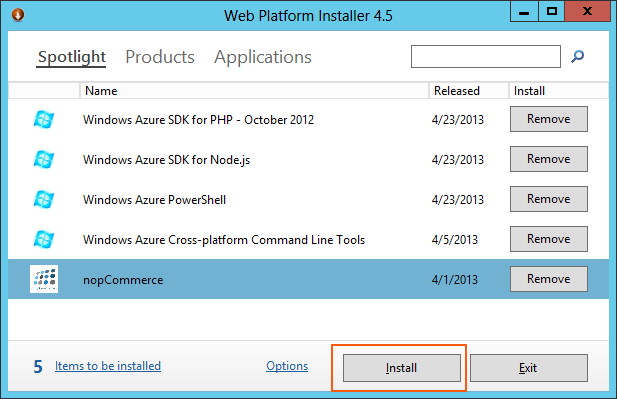Click the nopCommerce logo icon

44,279
